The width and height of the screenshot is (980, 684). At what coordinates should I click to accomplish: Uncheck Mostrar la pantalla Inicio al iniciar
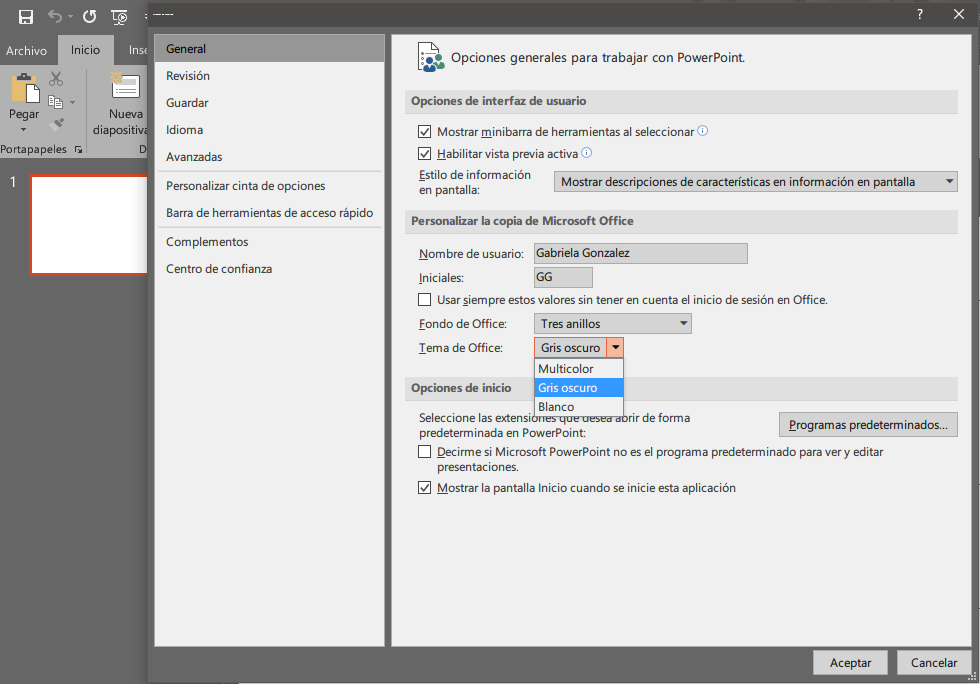pos(425,487)
